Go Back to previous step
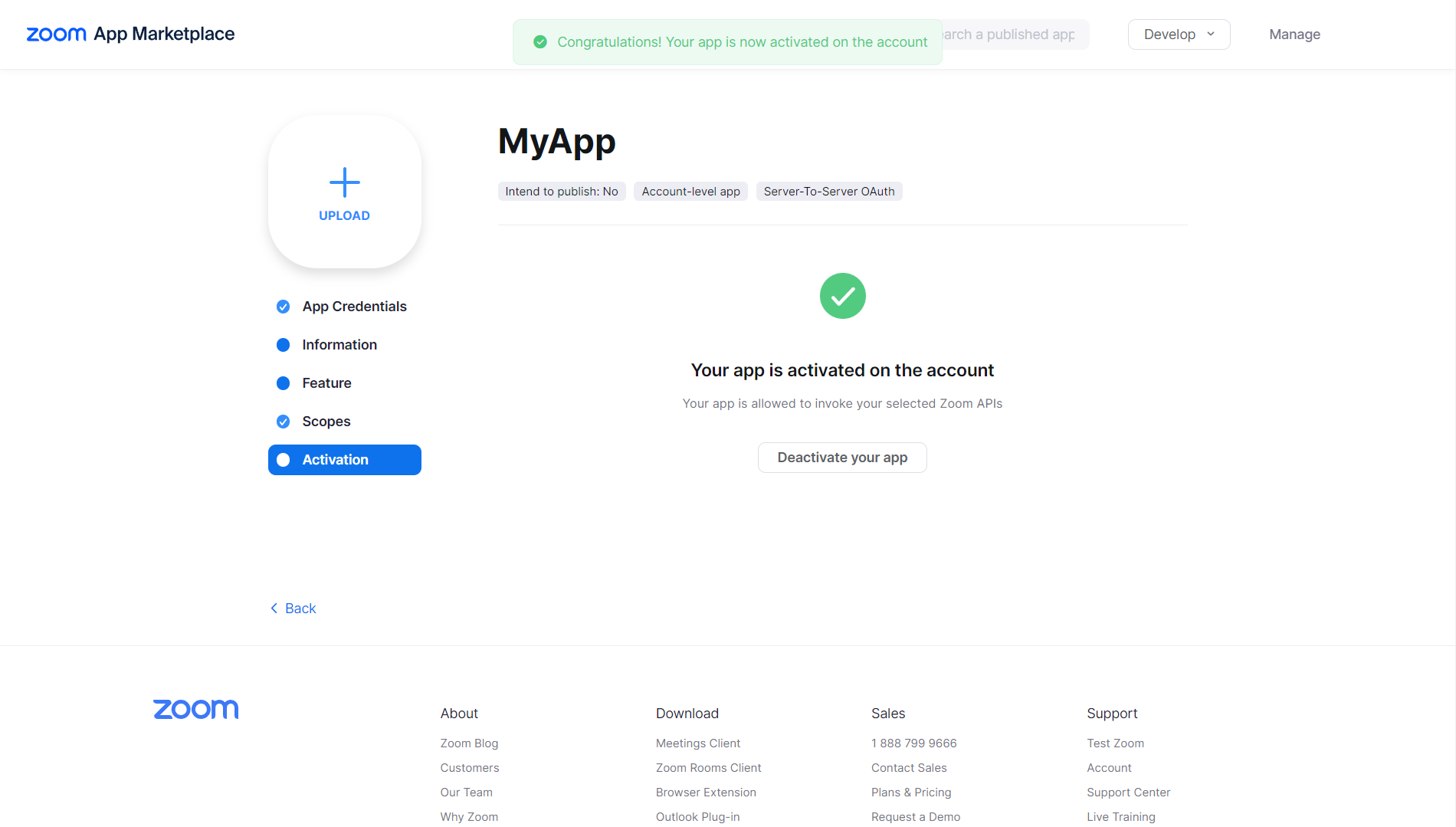The image size is (1456, 827). pyautogui.click(x=293, y=609)
